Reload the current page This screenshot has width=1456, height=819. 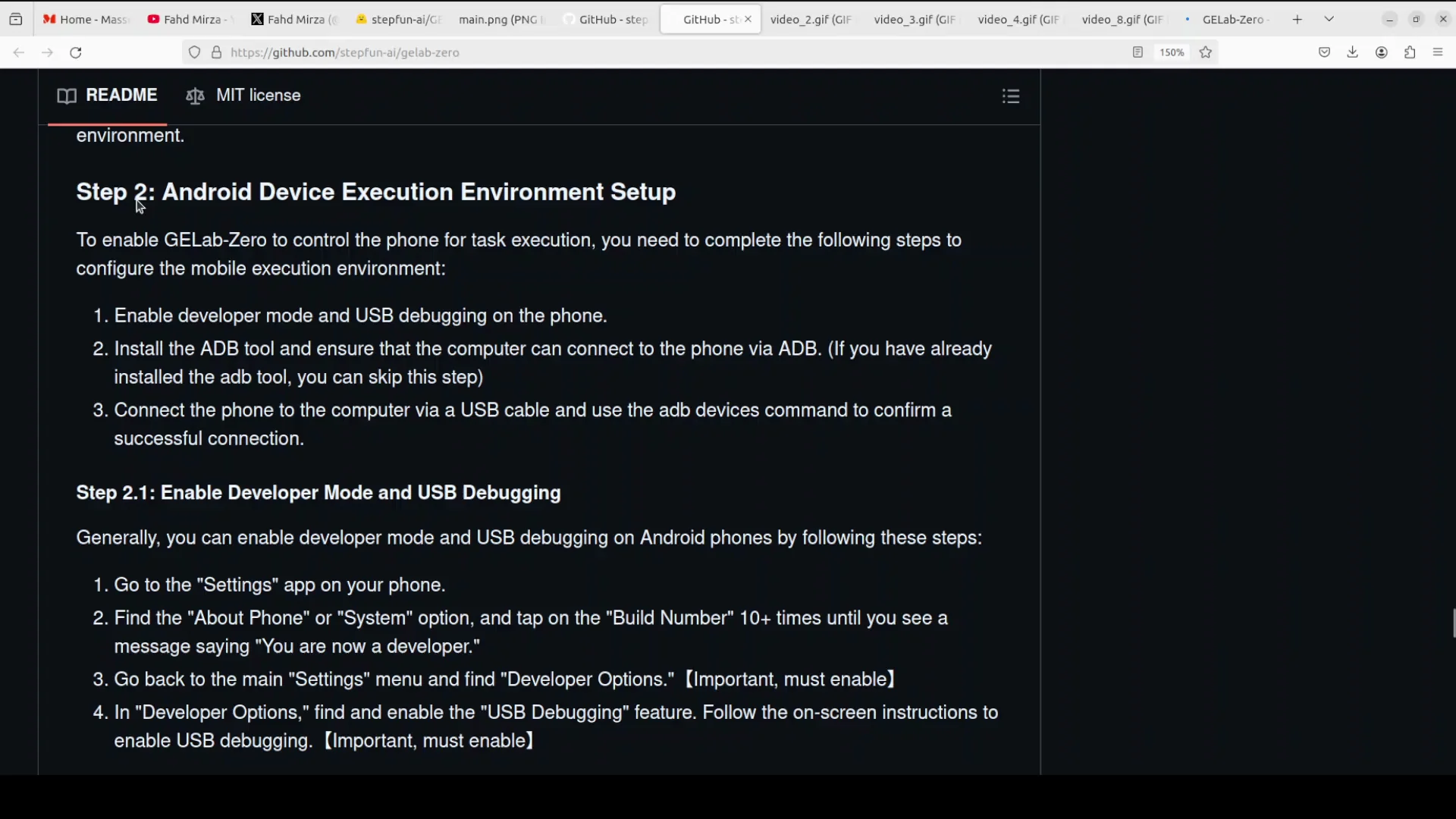click(75, 52)
